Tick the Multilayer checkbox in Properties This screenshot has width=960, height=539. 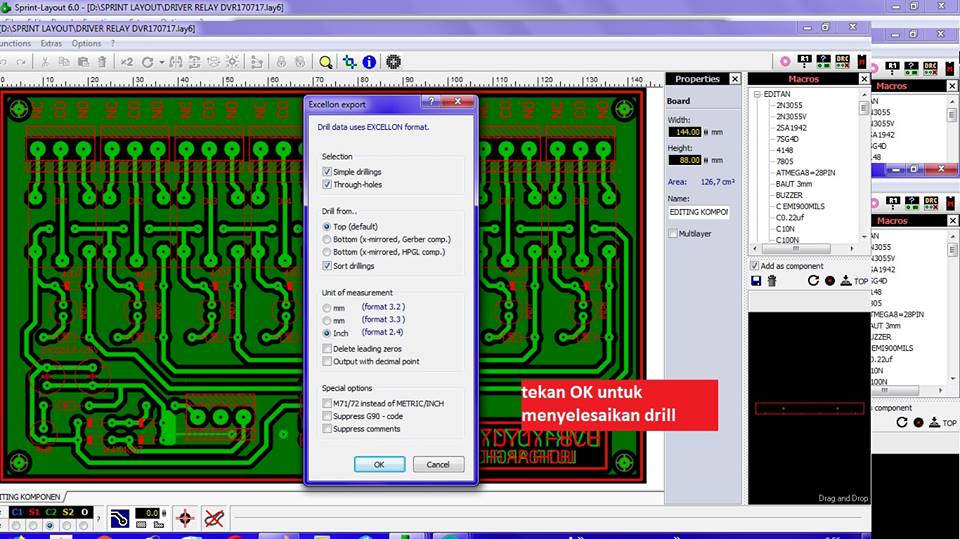tap(673, 233)
